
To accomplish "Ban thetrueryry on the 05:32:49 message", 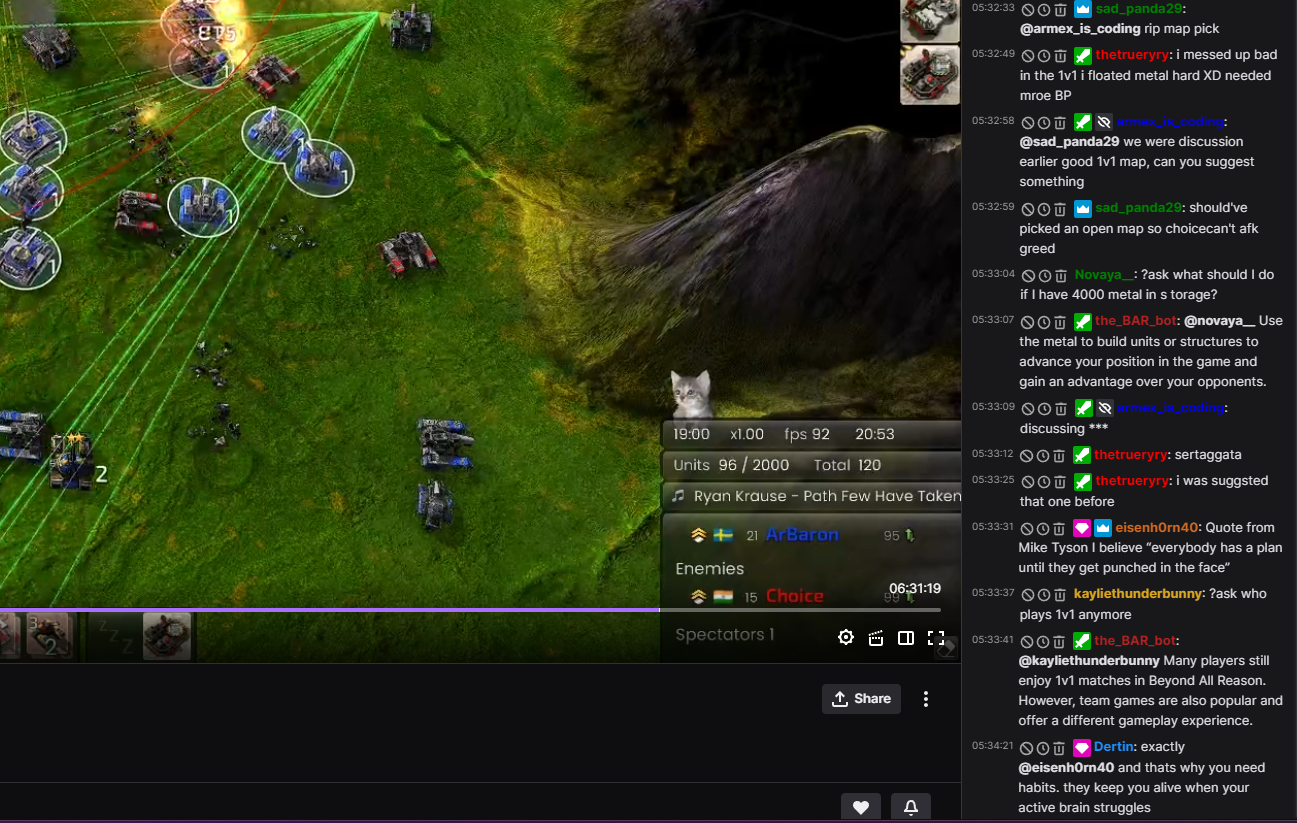I will [x=1028, y=55].
